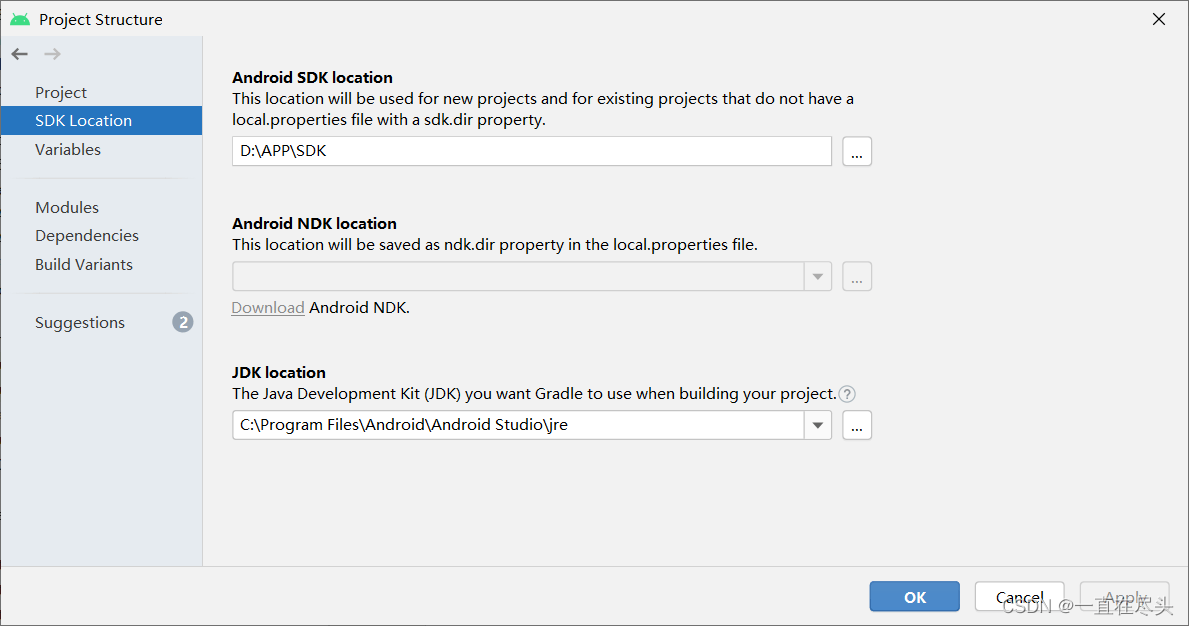Click the back navigation arrow
1189x626 pixels.
coord(20,54)
